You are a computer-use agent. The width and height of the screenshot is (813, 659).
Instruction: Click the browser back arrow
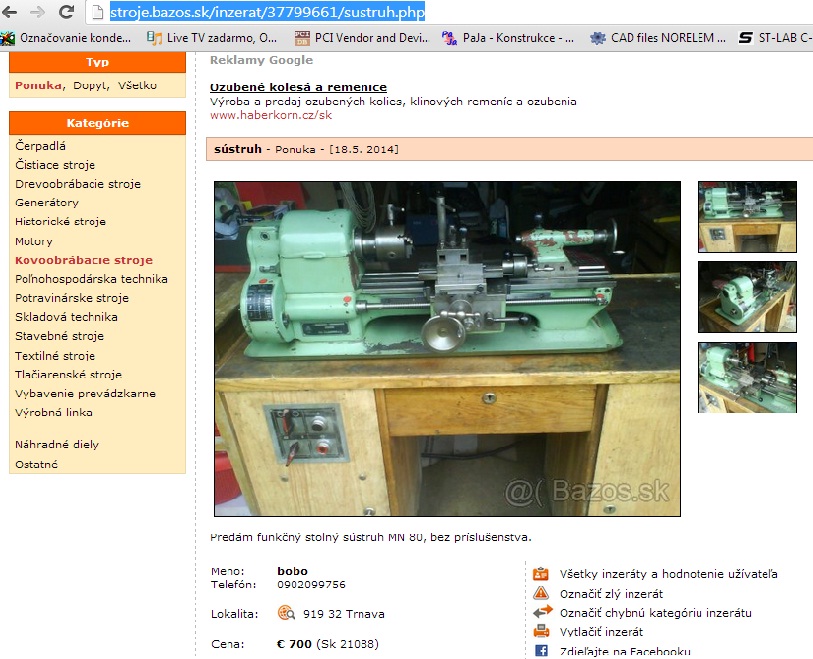[x=9, y=12]
